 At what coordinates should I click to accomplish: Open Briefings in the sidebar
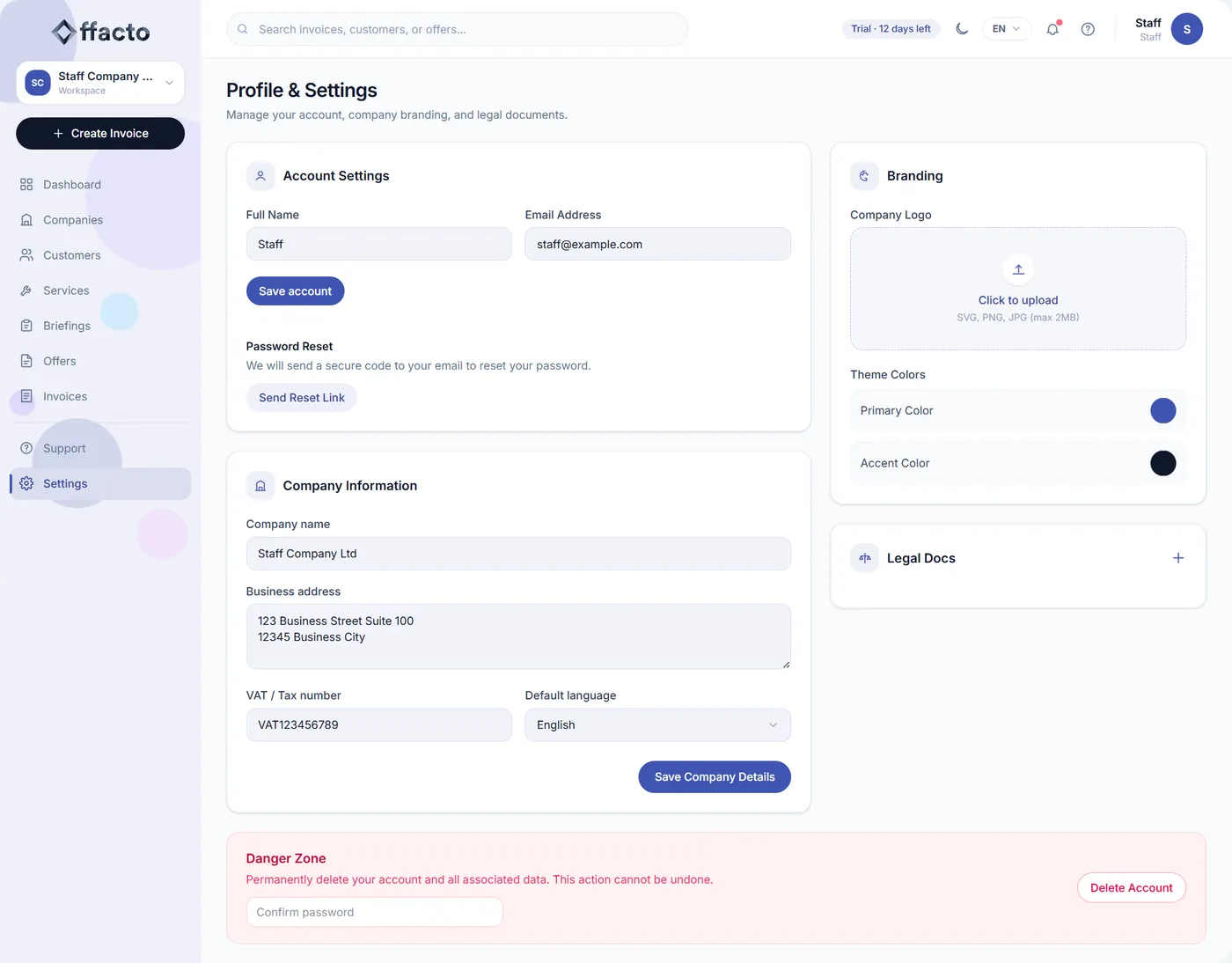100,326
